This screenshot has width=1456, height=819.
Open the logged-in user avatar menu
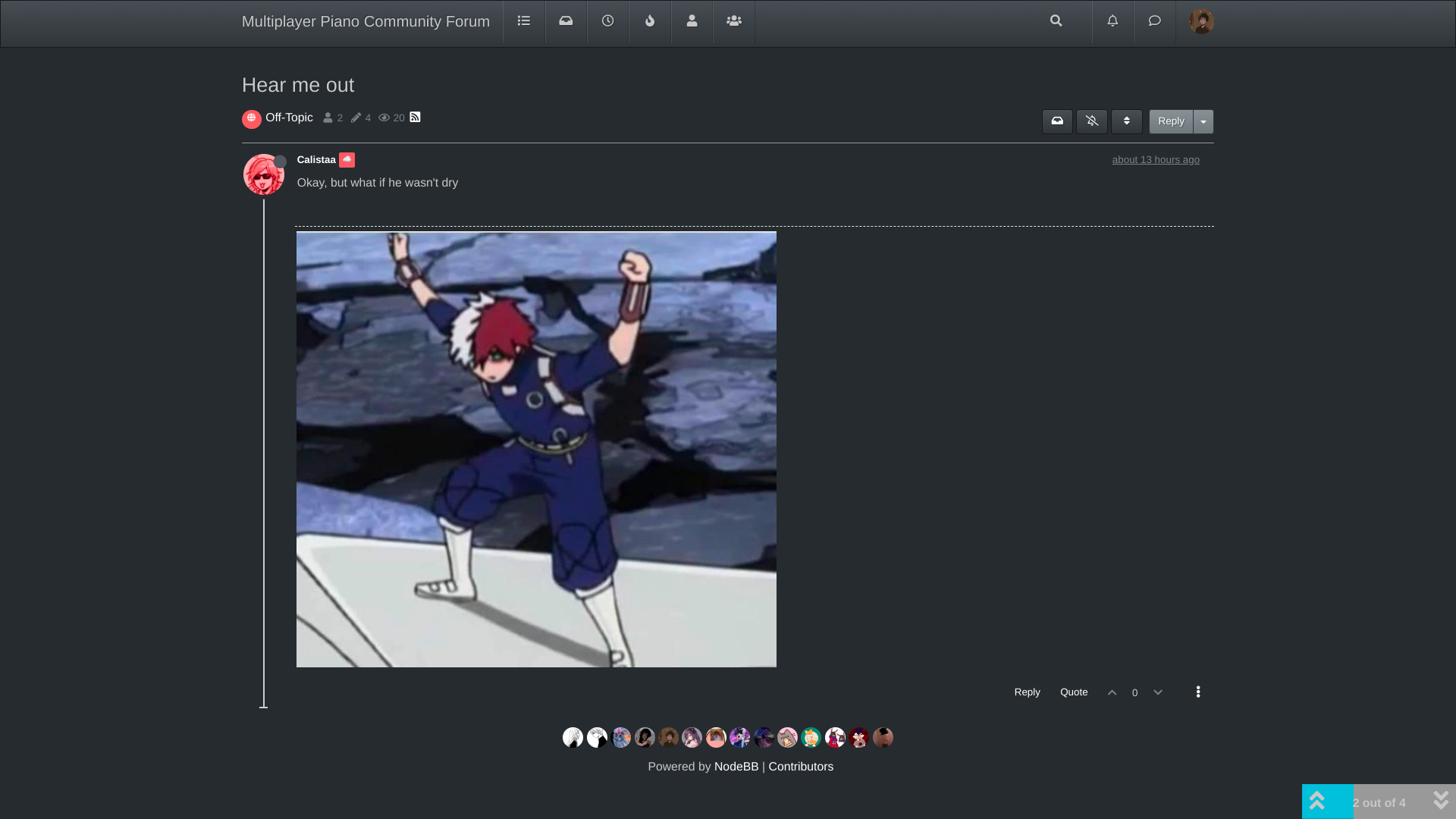(x=1201, y=21)
